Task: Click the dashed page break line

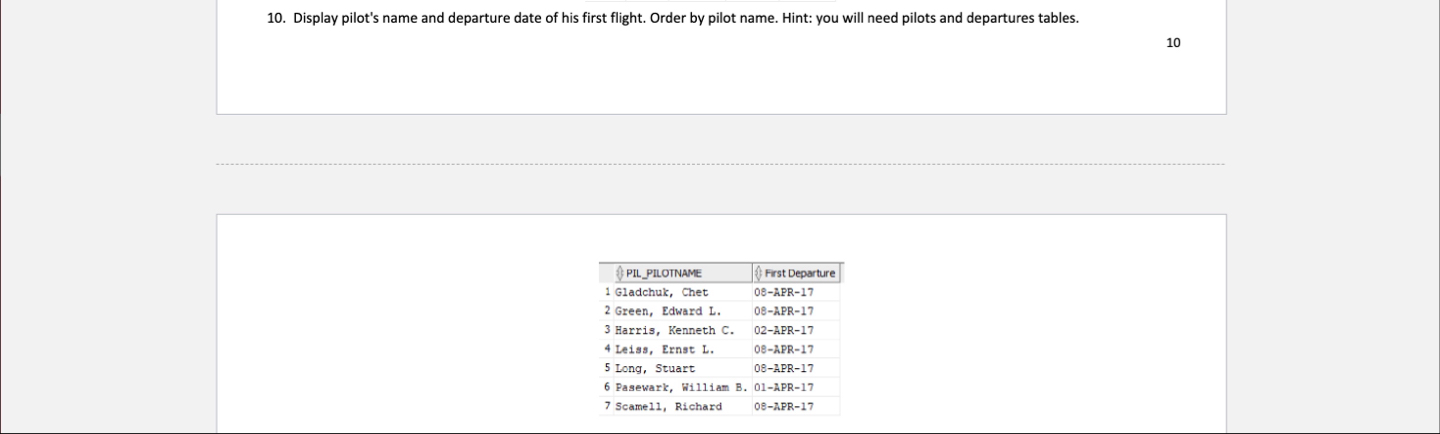Action: click(720, 164)
